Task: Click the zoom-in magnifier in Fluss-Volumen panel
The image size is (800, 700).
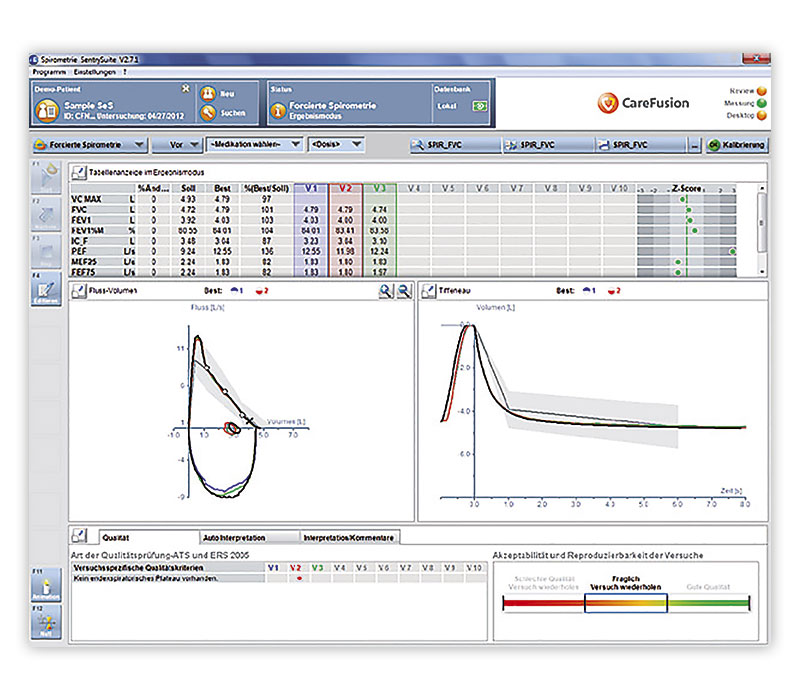Action: click(x=386, y=291)
